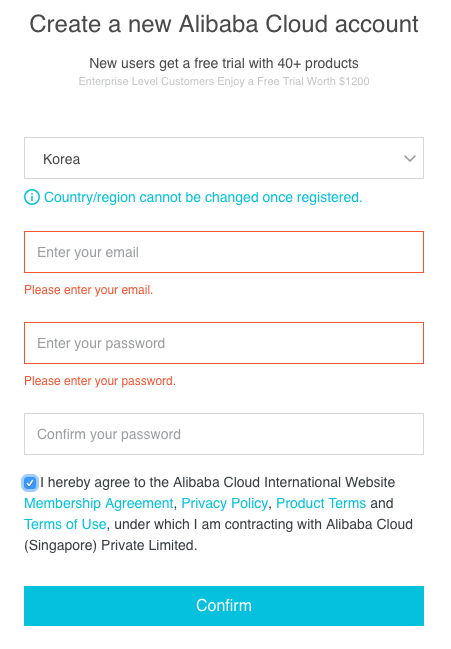
Task: Click the Enterprise Level Customers promo text
Action: click(x=224, y=81)
